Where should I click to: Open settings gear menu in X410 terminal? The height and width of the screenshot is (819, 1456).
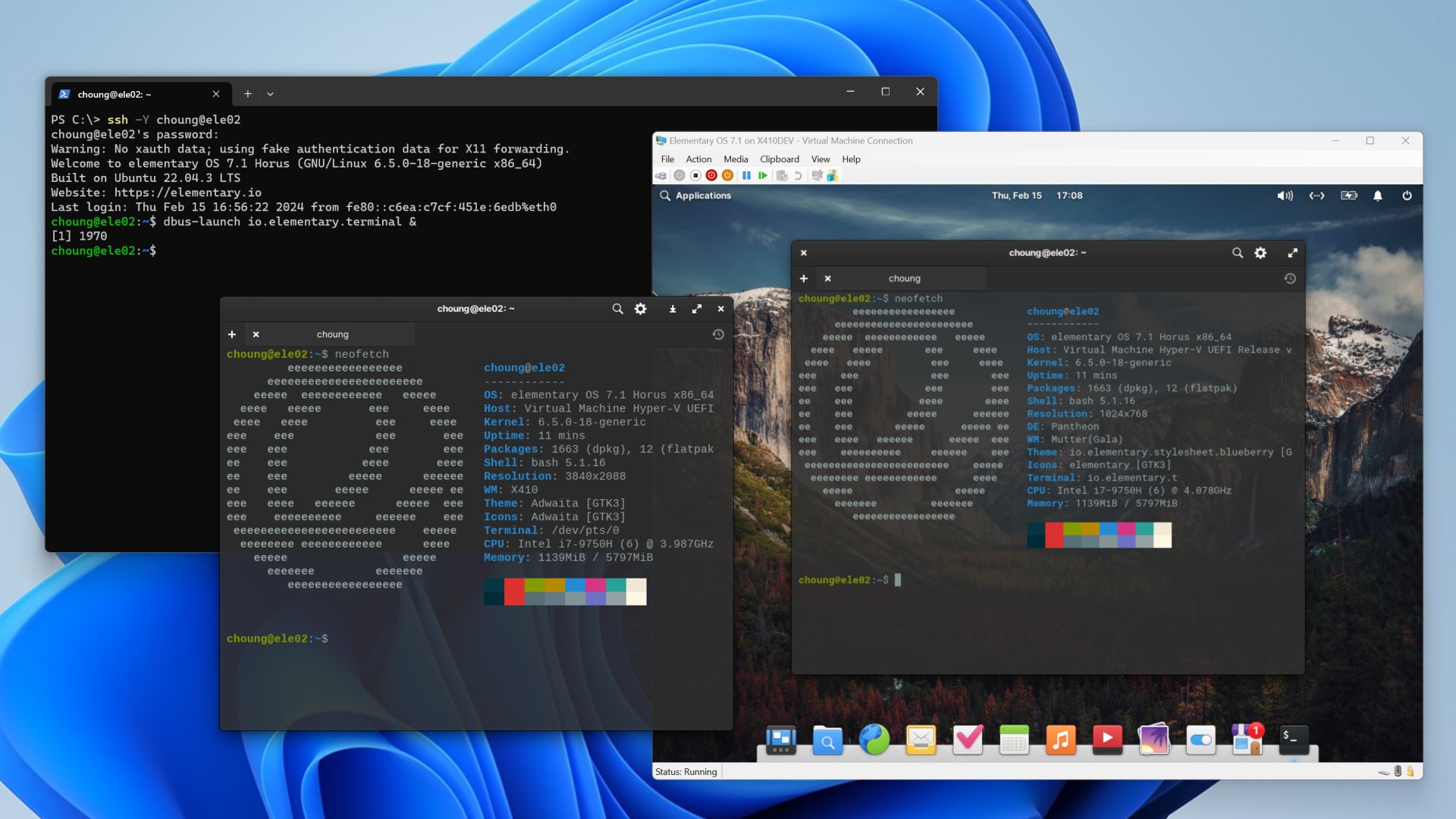point(641,309)
